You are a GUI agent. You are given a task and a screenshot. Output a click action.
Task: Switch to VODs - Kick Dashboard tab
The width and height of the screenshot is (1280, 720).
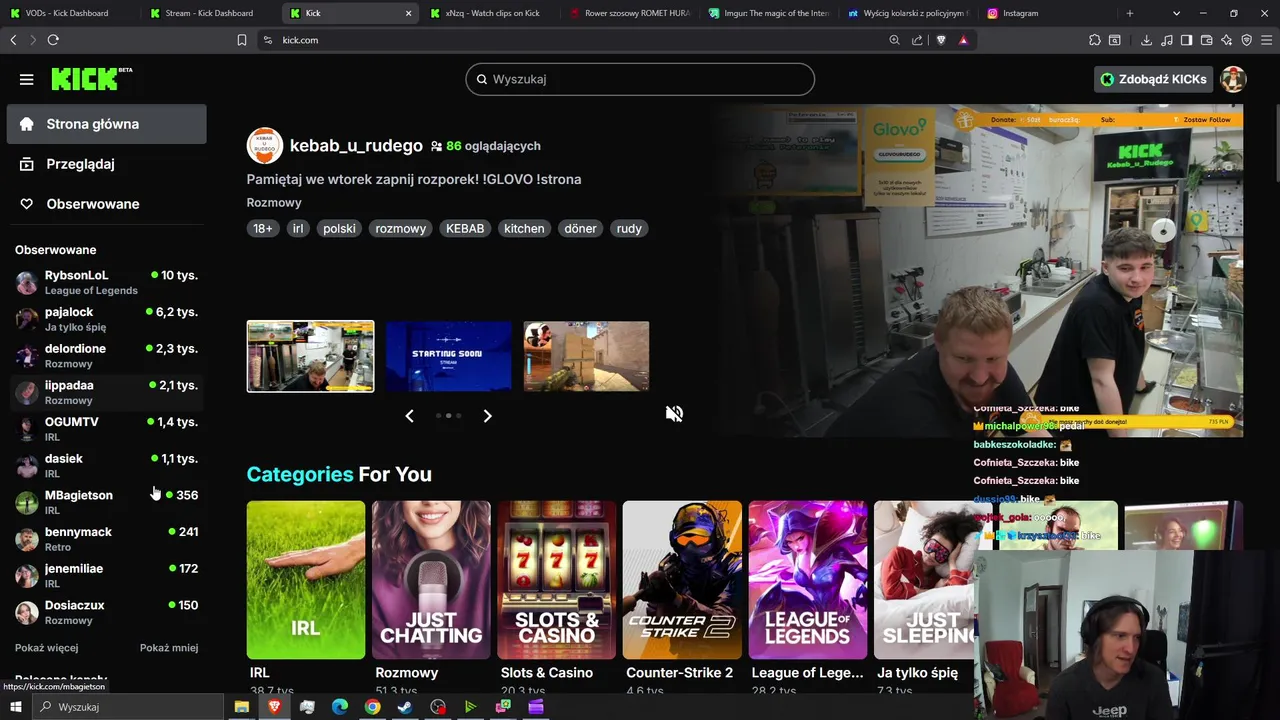coord(68,13)
